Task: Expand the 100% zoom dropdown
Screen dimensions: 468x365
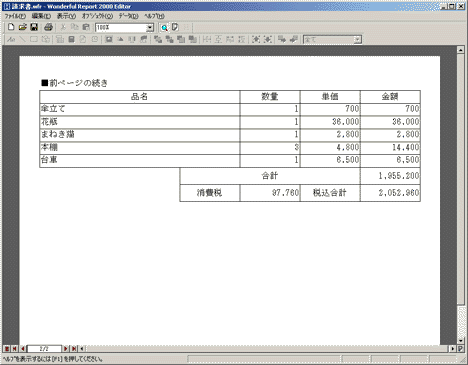Action: coord(150,28)
